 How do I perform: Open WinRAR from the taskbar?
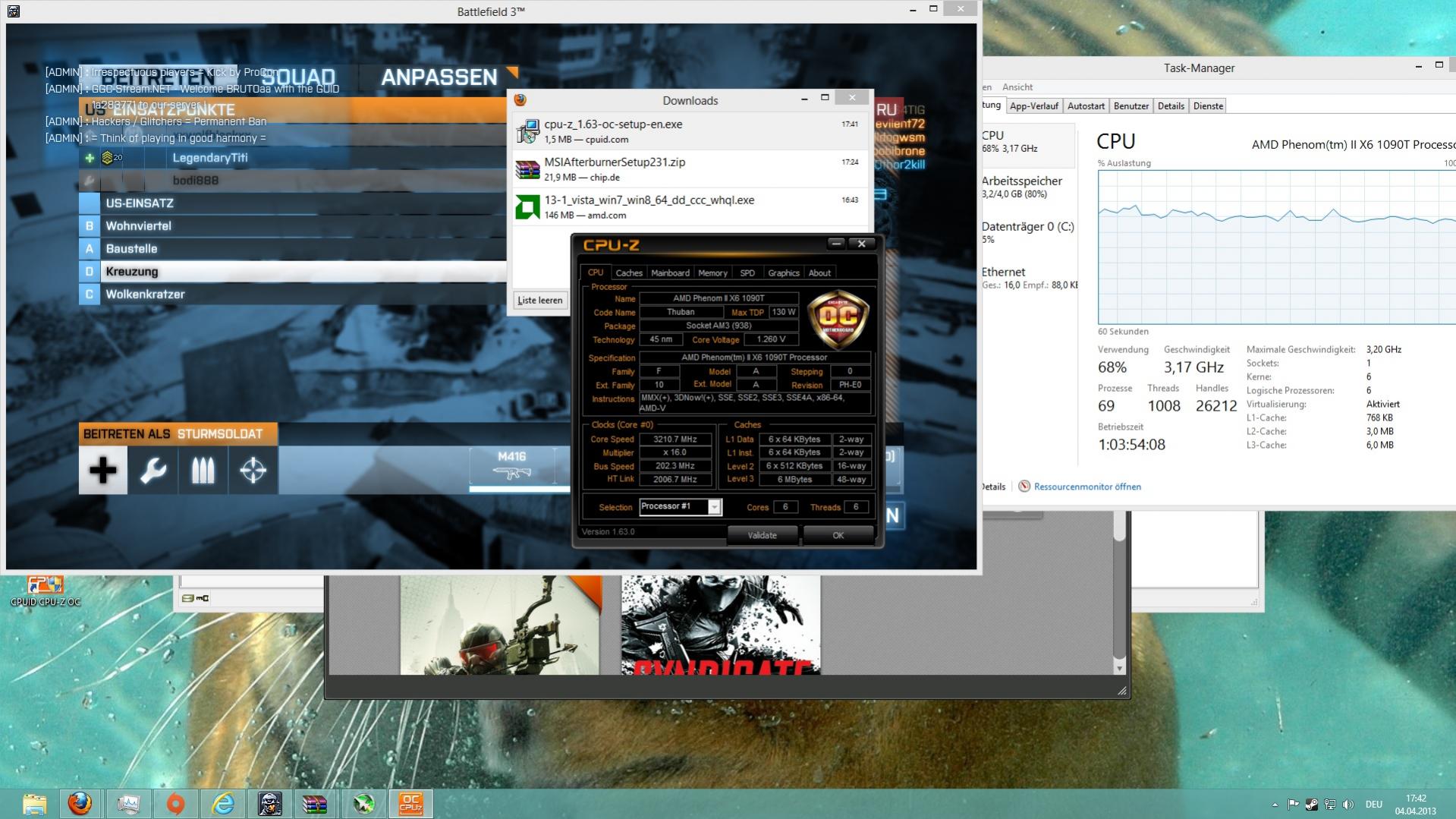[316, 803]
